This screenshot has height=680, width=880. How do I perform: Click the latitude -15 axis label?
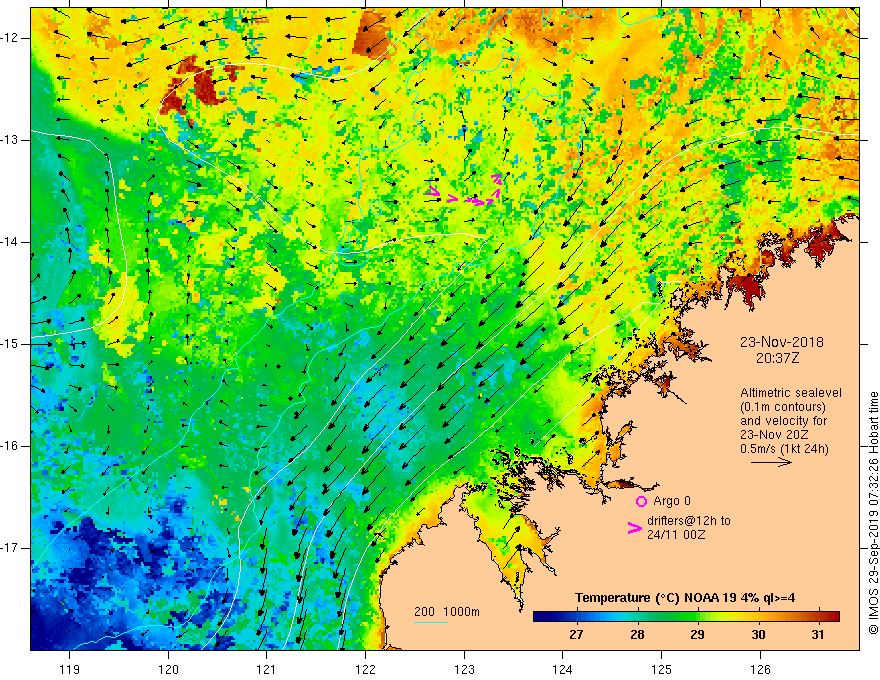10,344
